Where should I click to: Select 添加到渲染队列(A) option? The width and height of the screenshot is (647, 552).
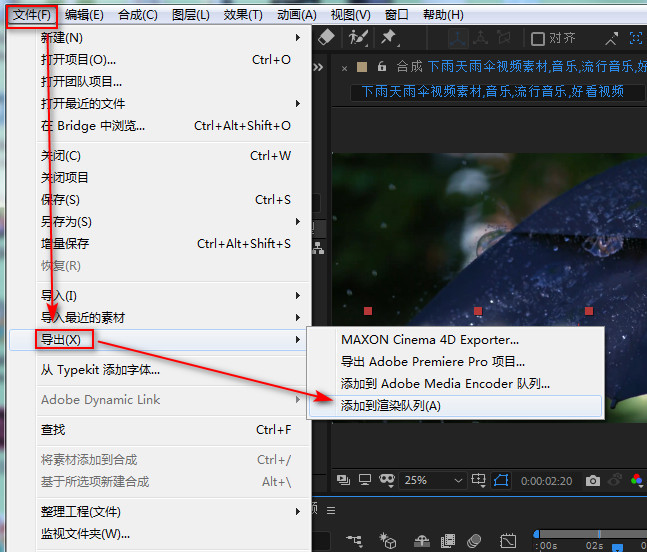pos(456,406)
